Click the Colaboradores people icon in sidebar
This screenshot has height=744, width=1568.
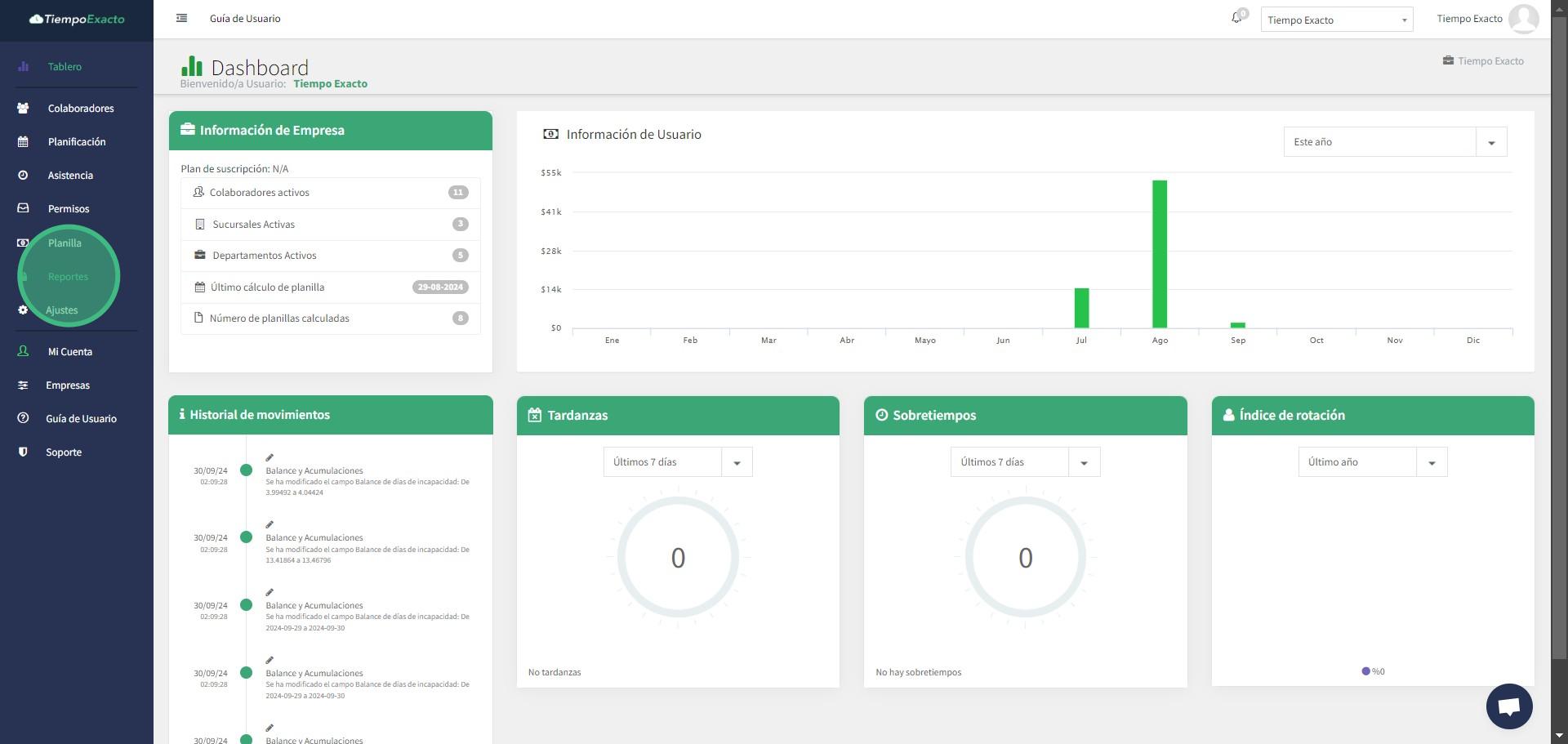[x=23, y=109]
